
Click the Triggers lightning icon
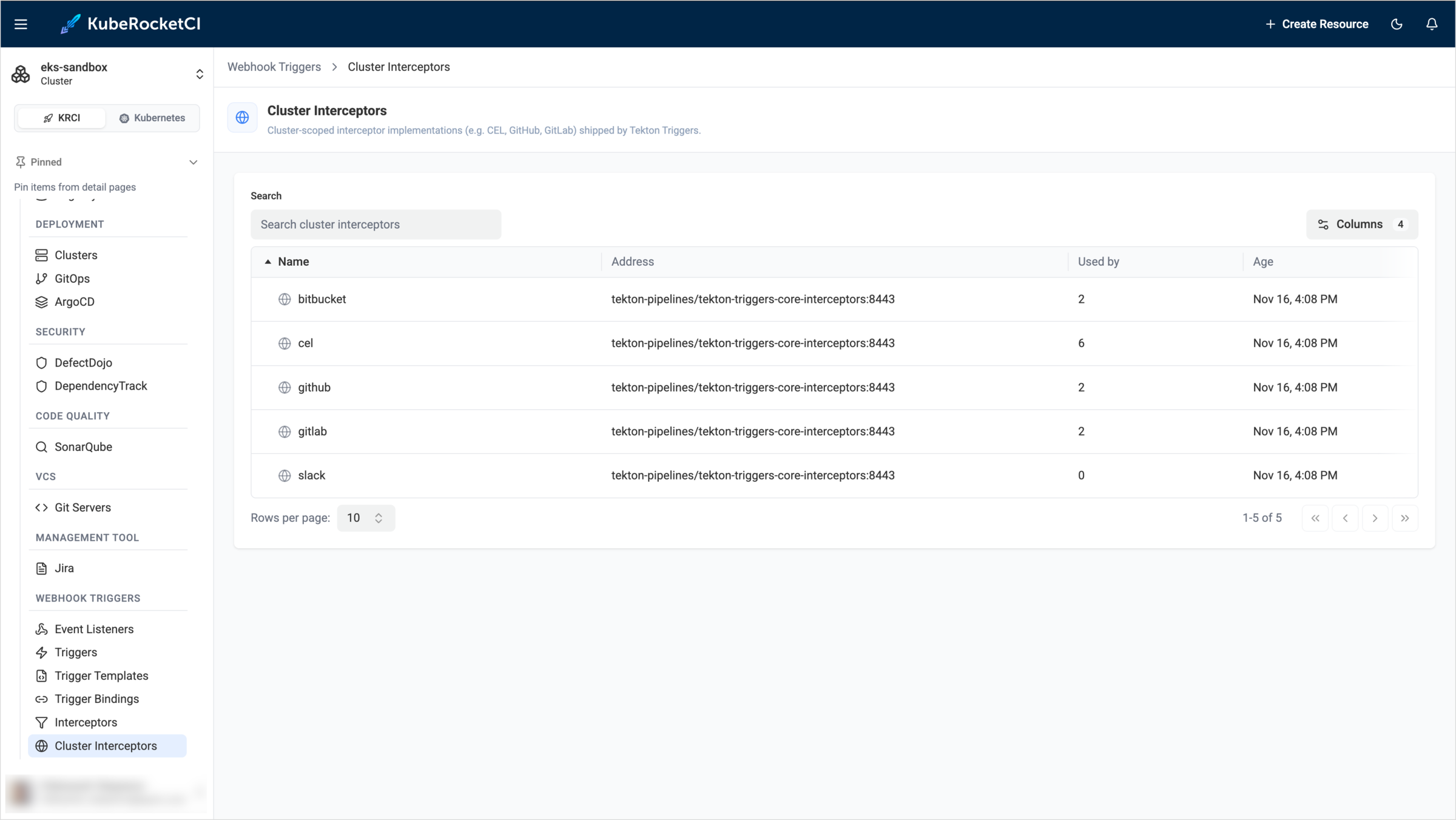coord(41,652)
